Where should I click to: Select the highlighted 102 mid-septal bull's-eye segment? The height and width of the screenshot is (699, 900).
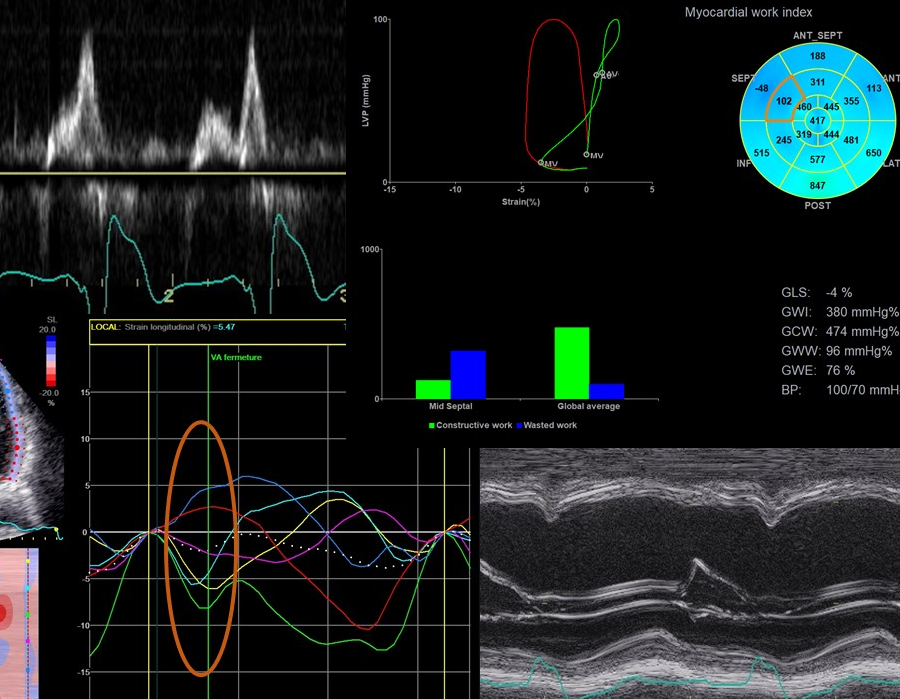tap(785, 101)
